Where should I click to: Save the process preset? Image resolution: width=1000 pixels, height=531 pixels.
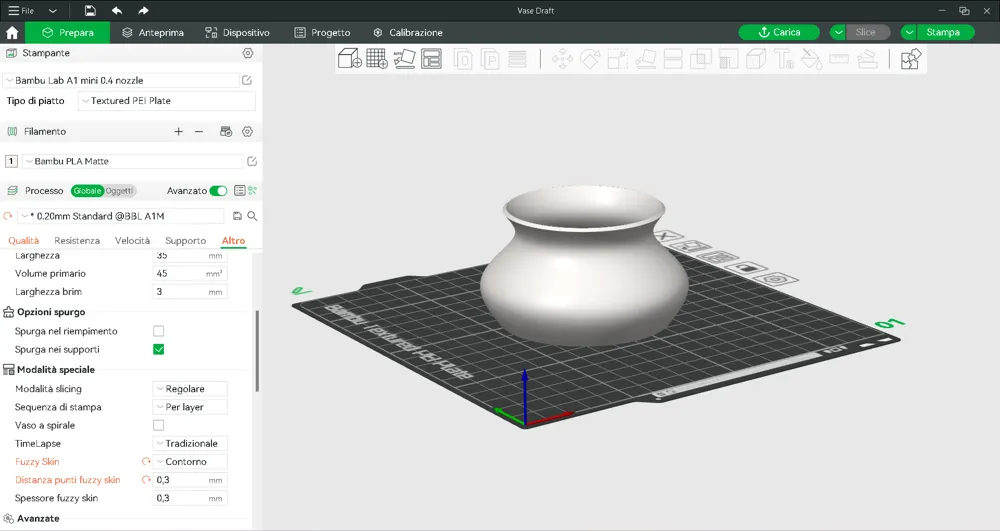237,216
